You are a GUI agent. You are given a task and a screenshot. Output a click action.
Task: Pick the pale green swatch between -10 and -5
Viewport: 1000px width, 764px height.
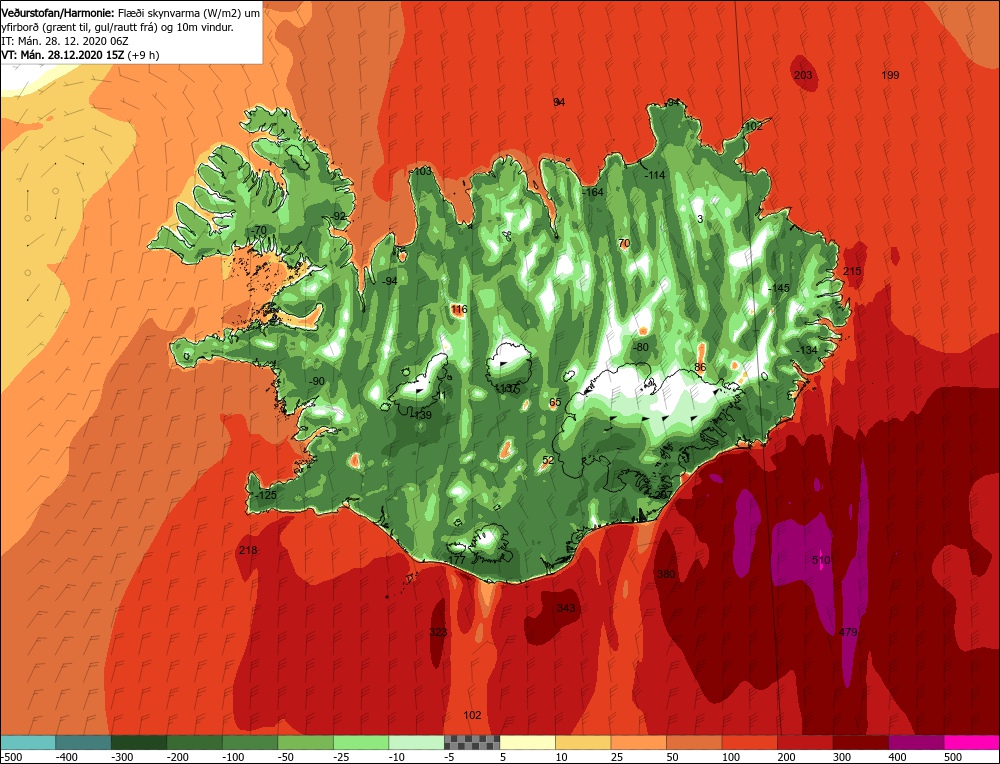[416, 742]
